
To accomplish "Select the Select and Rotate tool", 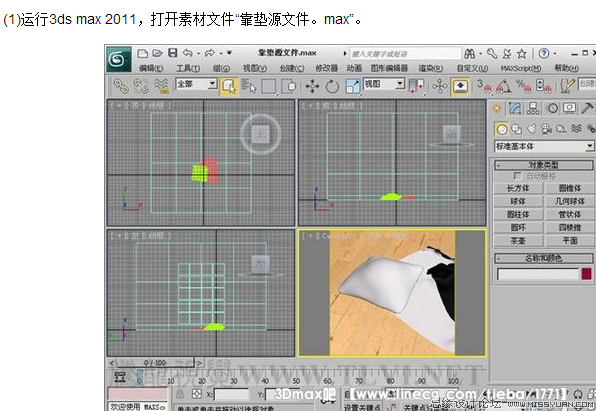I will point(332,86).
